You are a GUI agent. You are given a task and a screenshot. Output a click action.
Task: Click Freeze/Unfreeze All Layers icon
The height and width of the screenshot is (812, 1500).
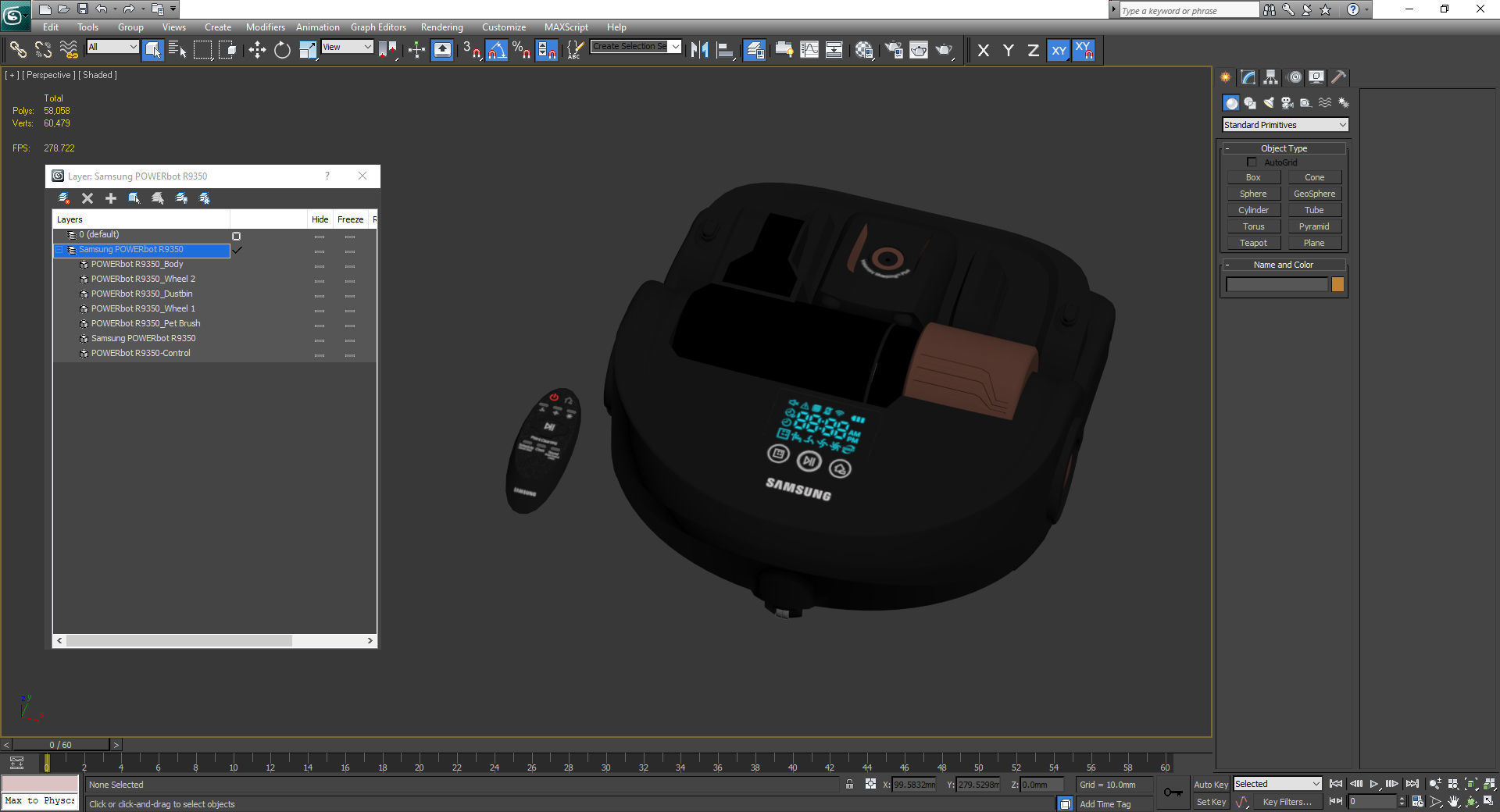point(205,198)
